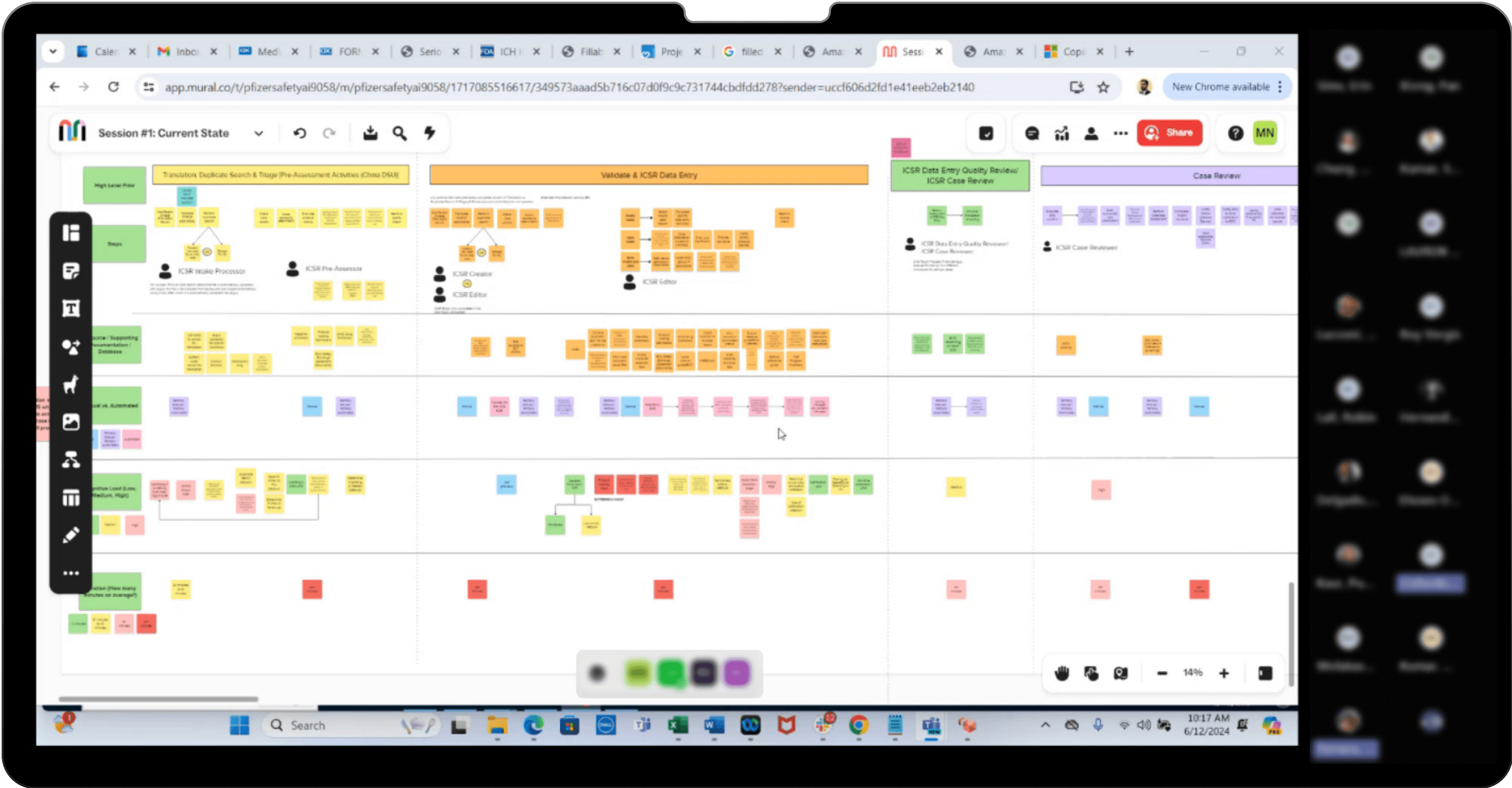Toggle the minimap panel next to zoom-in

[1266, 673]
